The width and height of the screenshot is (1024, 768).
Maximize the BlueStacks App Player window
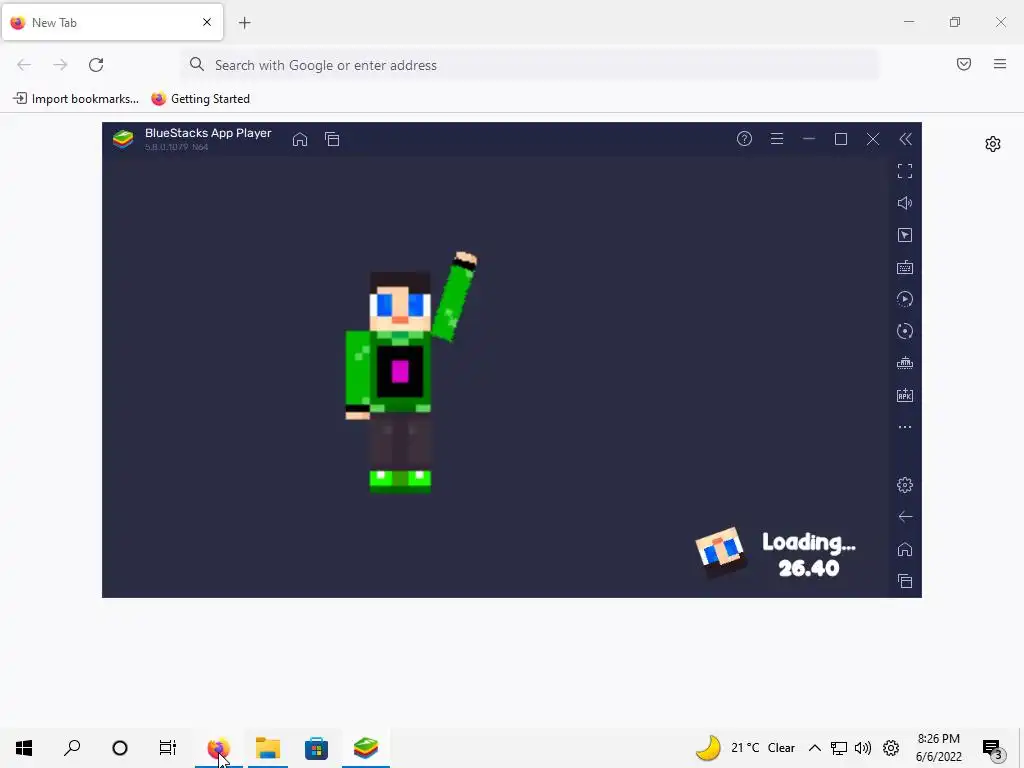coord(840,139)
